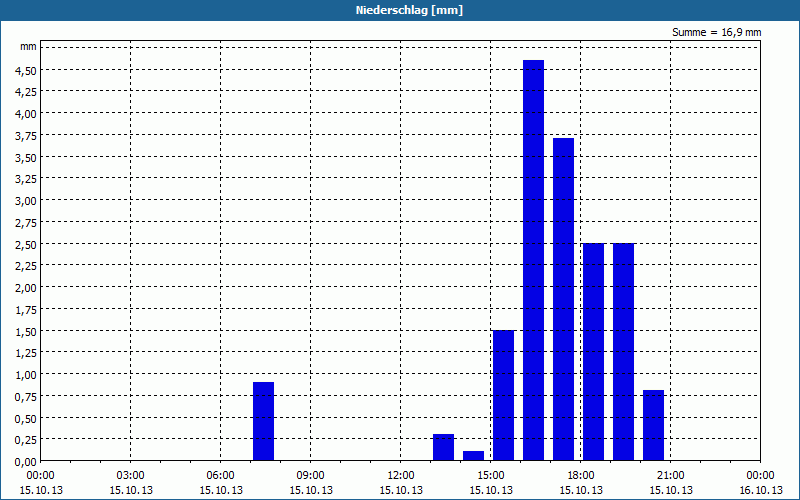Click the mm unit label on the y-axis
800x500 pixels.
pos(29,47)
